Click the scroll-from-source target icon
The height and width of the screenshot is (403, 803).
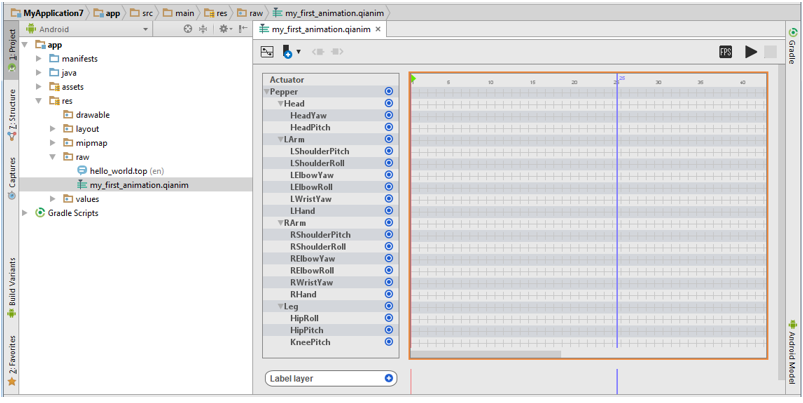(x=188, y=30)
